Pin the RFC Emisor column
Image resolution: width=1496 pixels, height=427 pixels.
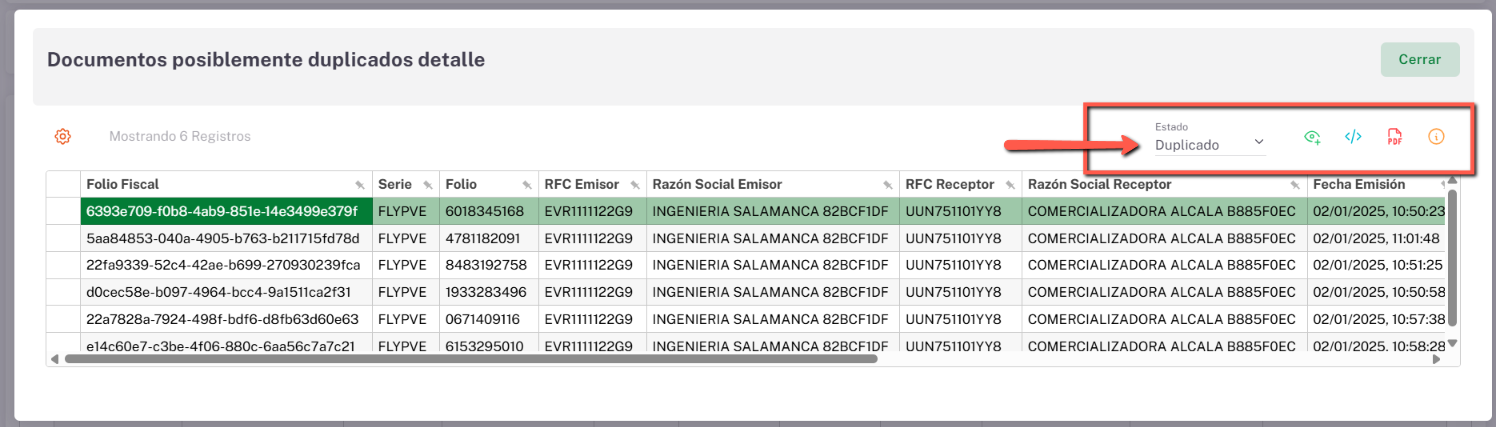[x=634, y=185]
